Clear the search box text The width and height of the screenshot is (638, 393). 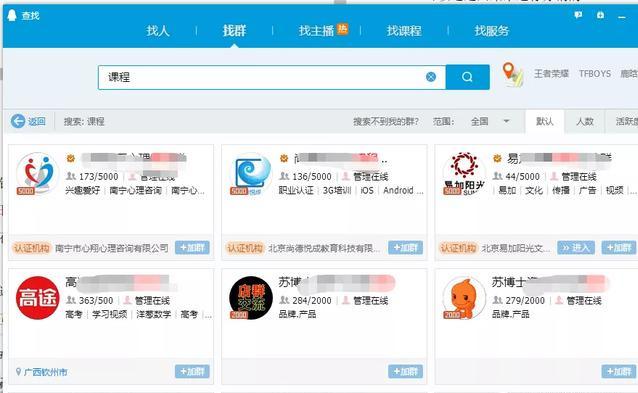[431, 77]
